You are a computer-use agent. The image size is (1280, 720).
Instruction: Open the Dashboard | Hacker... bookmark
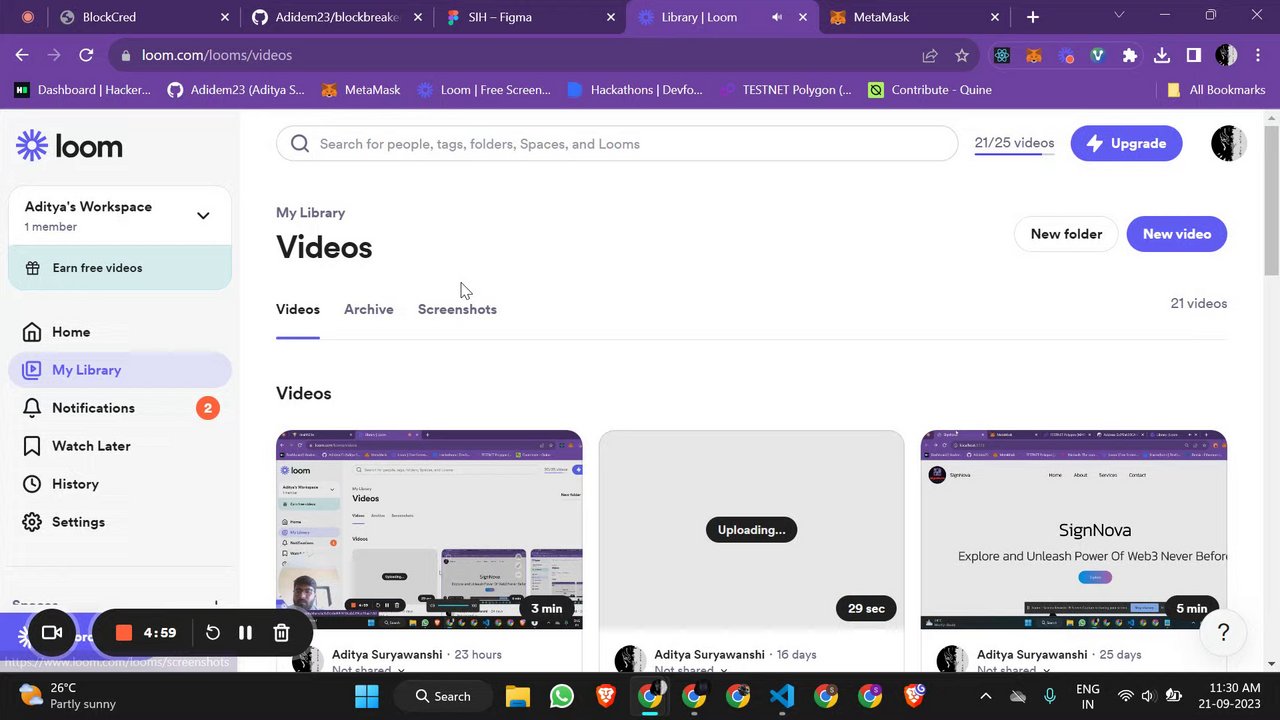[x=83, y=90]
